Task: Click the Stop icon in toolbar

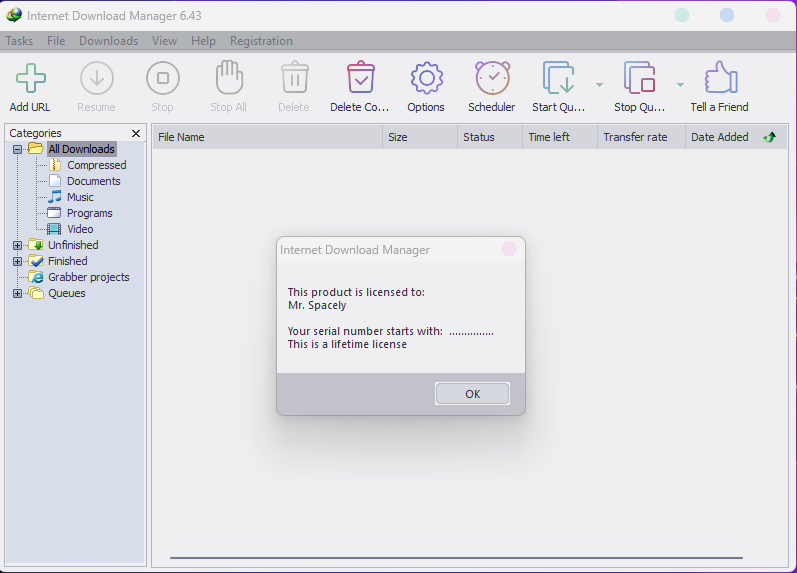Action: tap(163, 78)
